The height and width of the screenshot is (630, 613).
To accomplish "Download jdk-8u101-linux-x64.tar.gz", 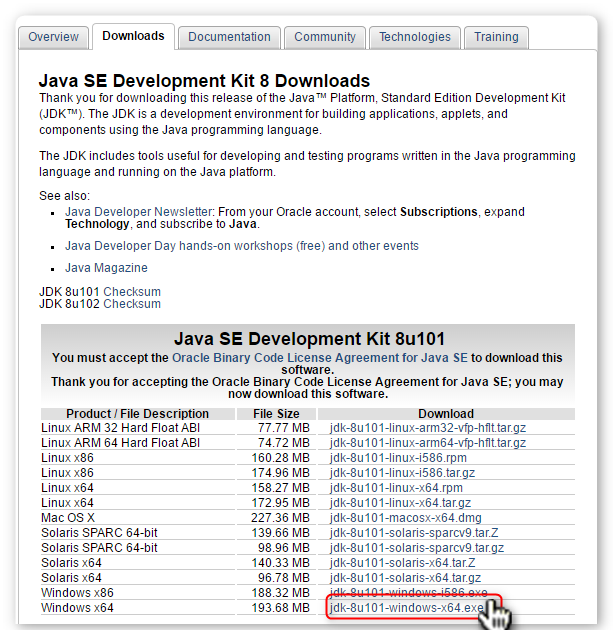I will point(400,503).
